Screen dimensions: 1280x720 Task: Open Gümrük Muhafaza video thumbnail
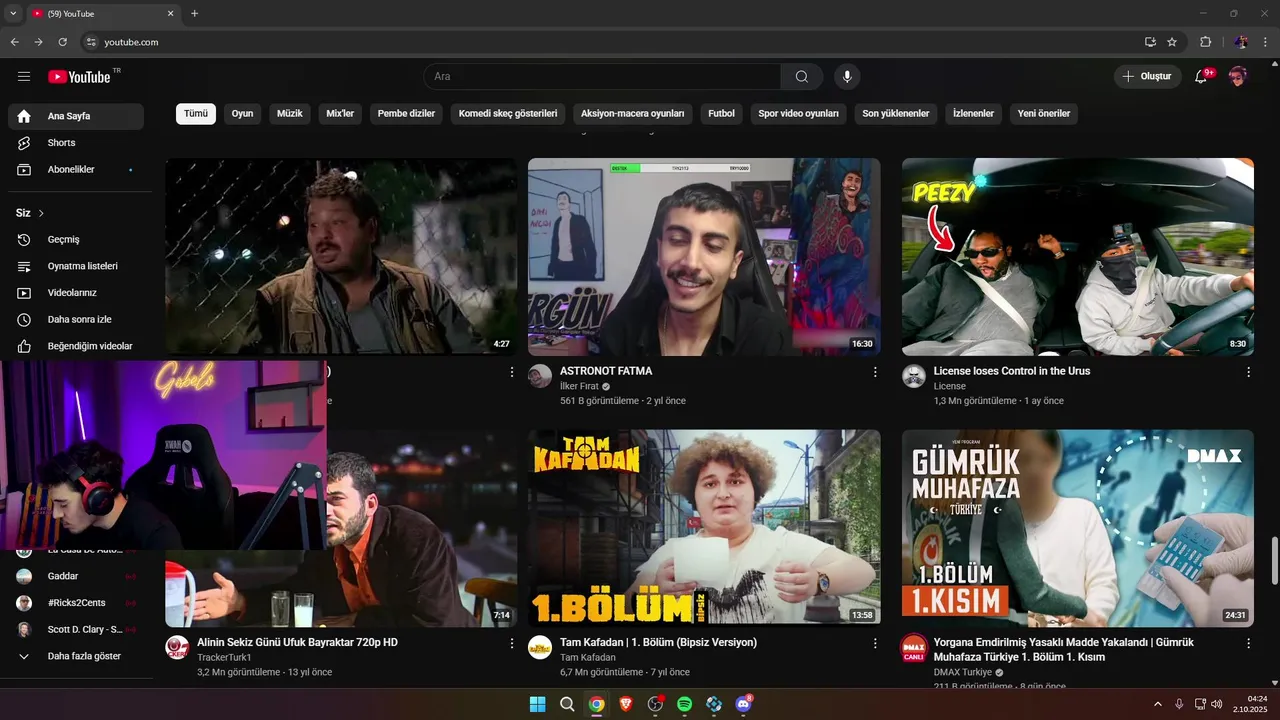1078,528
